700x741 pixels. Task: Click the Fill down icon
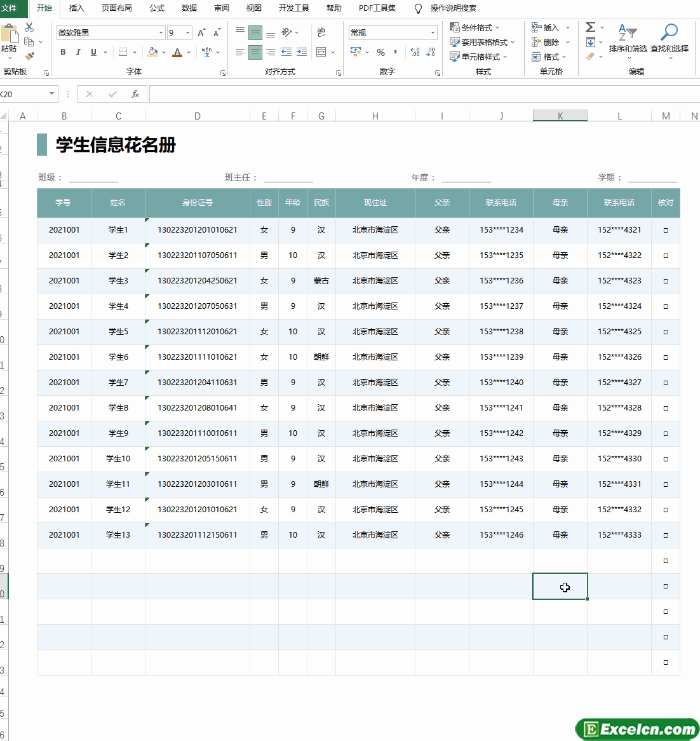(590, 43)
